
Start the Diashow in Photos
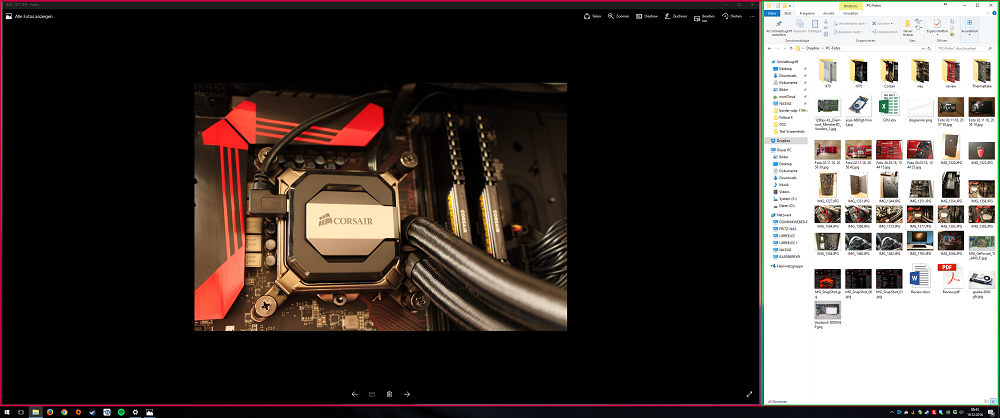(647, 16)
